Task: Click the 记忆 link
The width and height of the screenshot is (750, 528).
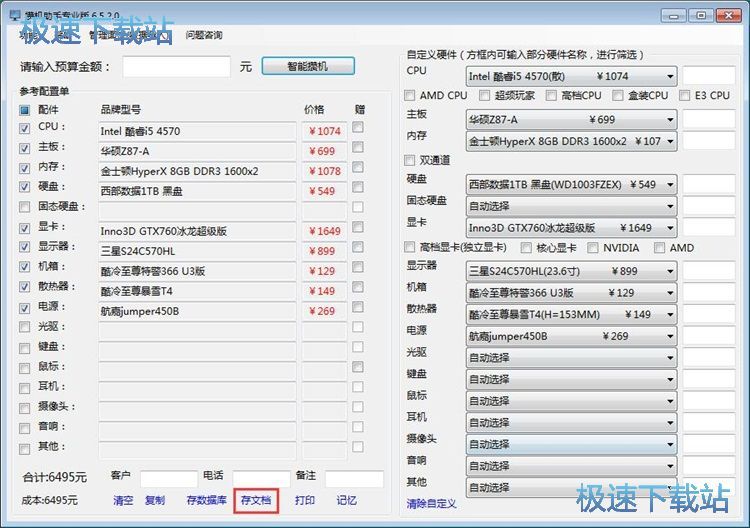Action: pos(346,500)
